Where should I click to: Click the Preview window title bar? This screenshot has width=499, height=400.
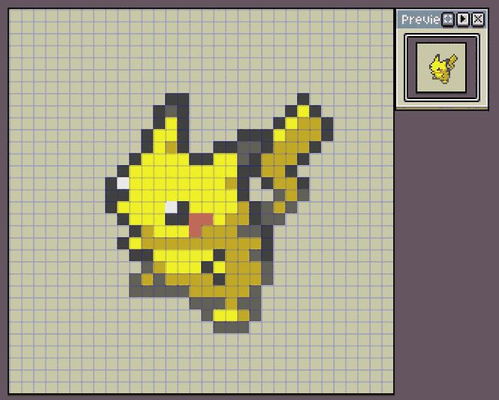[420, 19]
